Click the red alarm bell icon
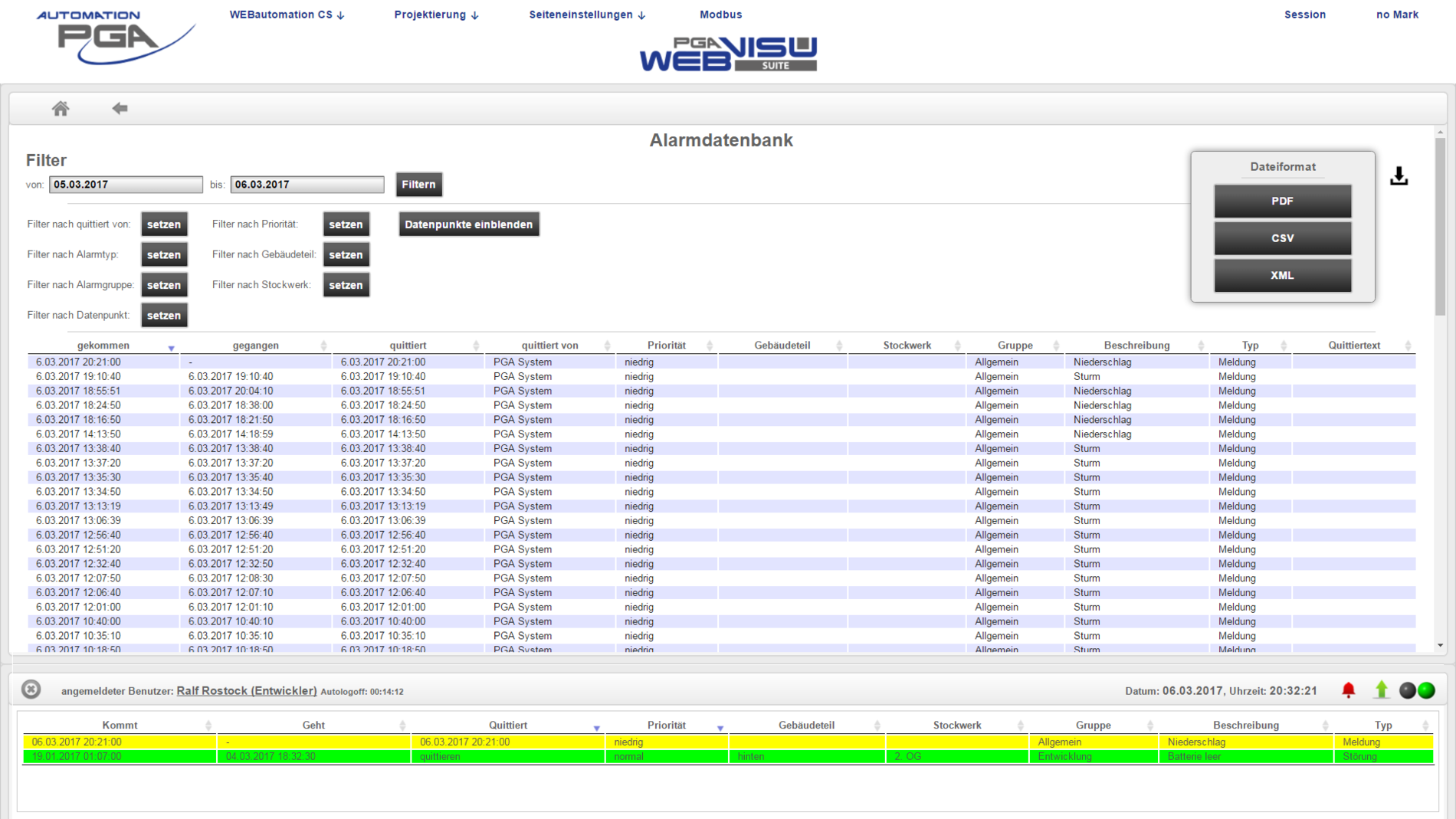This screenshot has height=819, width=1456. [x=1348, y=690]
